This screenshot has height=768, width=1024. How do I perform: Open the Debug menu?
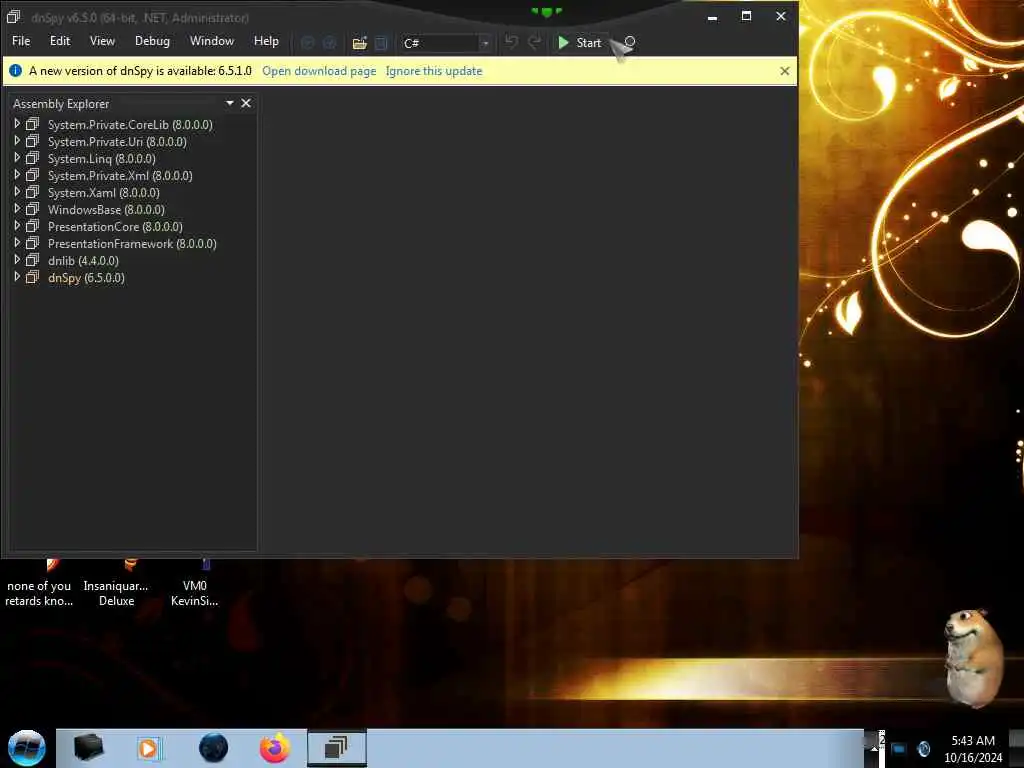pos(152,41)
